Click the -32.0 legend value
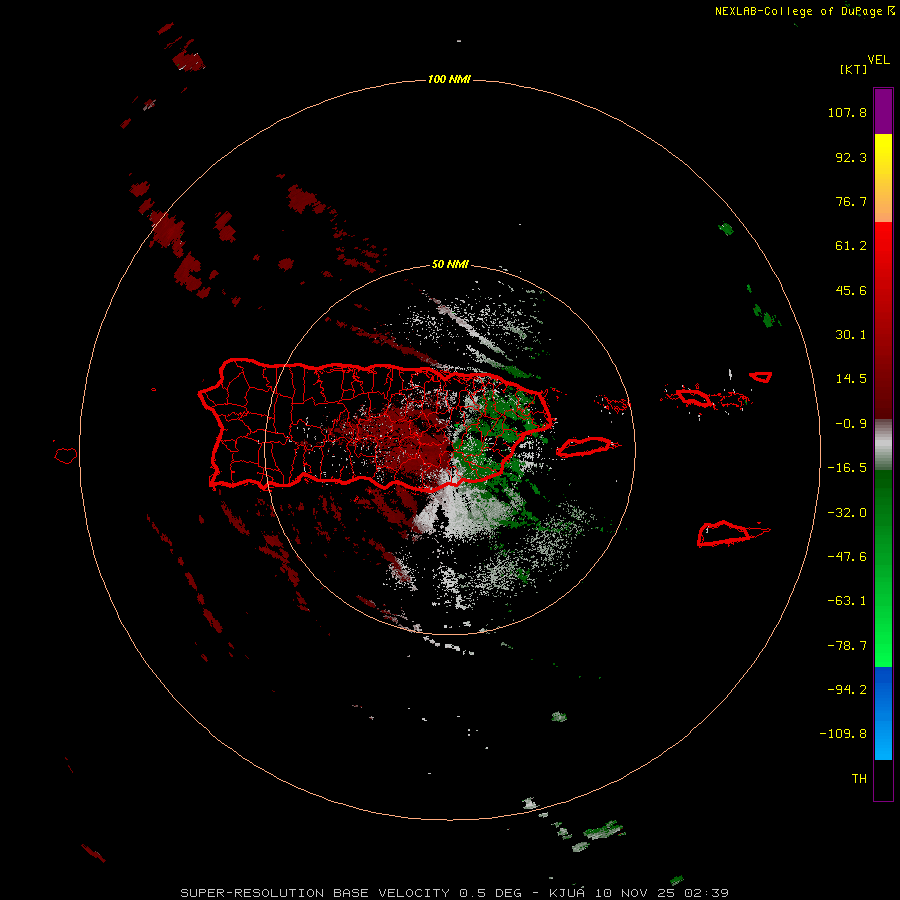This screenshot has height=900, width=900. pos(847,513)
